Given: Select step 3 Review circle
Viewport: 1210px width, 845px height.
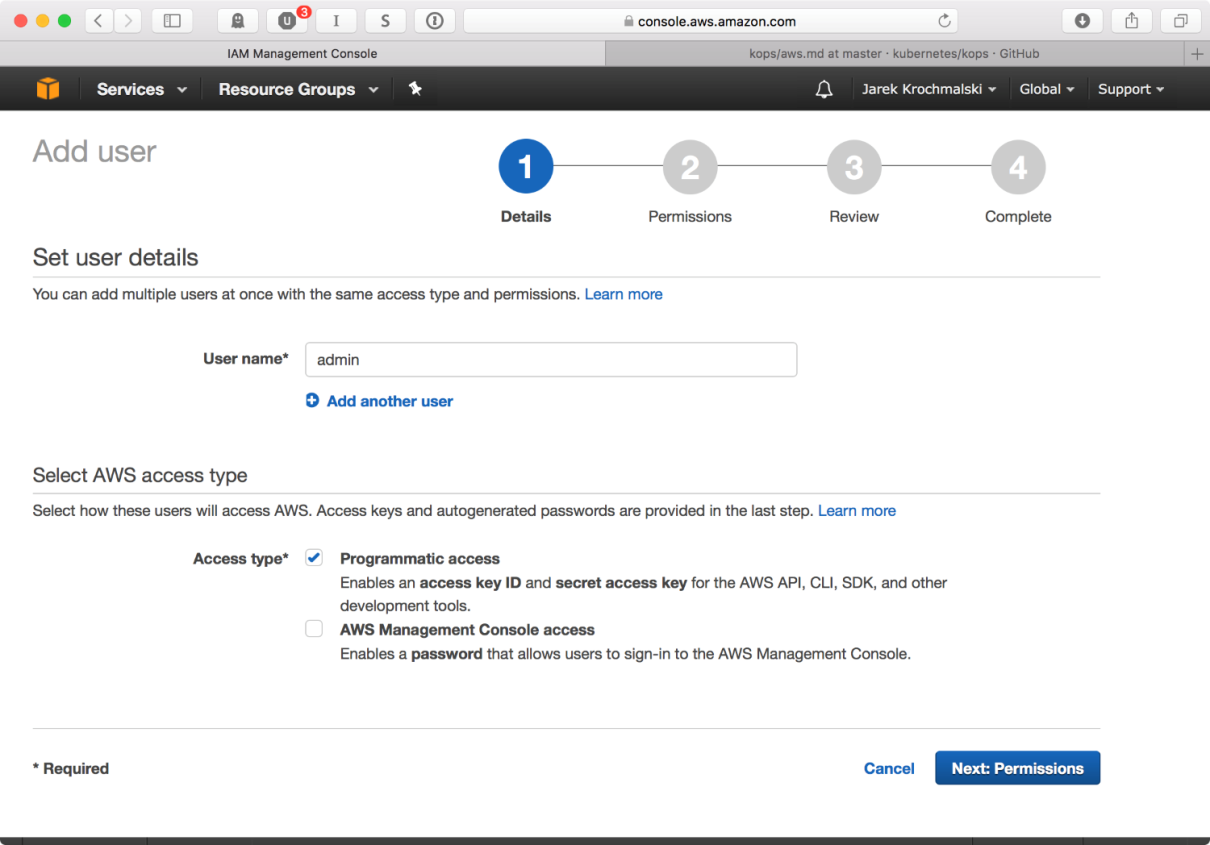Looking at the screenshot, I should tap(854, 166).
